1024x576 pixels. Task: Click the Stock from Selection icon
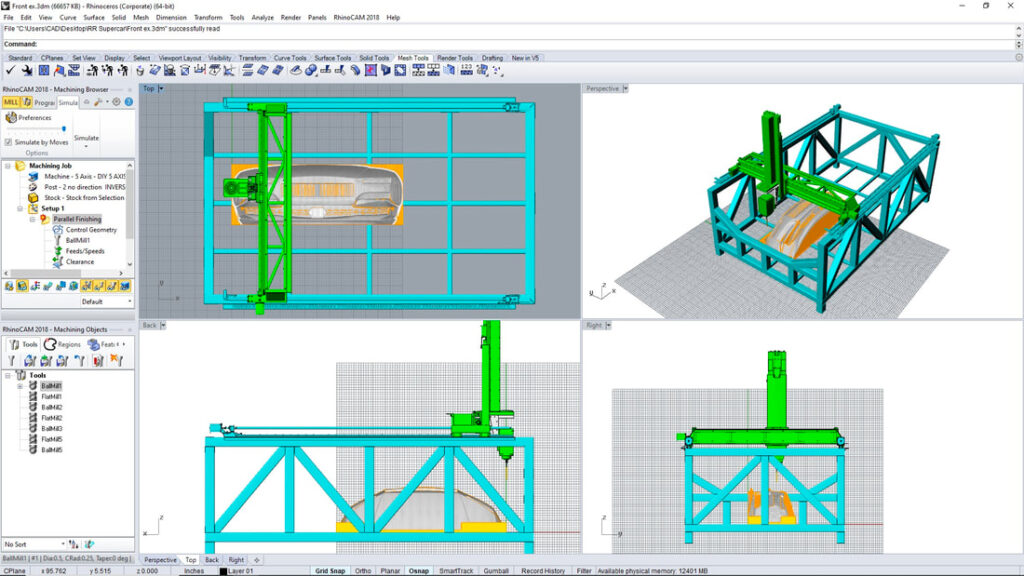35,198
